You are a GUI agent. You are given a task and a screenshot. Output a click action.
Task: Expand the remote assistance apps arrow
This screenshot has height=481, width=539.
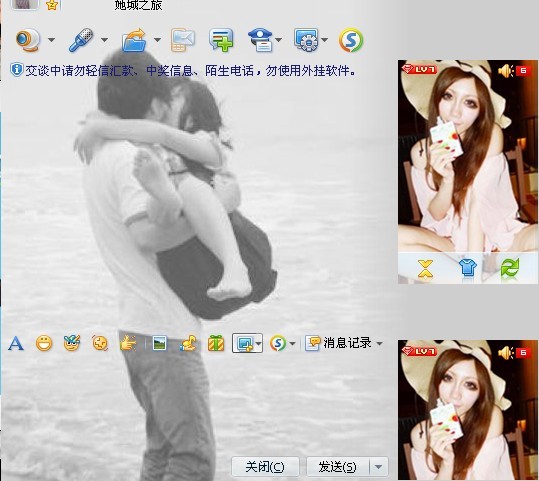pos(324,40)
